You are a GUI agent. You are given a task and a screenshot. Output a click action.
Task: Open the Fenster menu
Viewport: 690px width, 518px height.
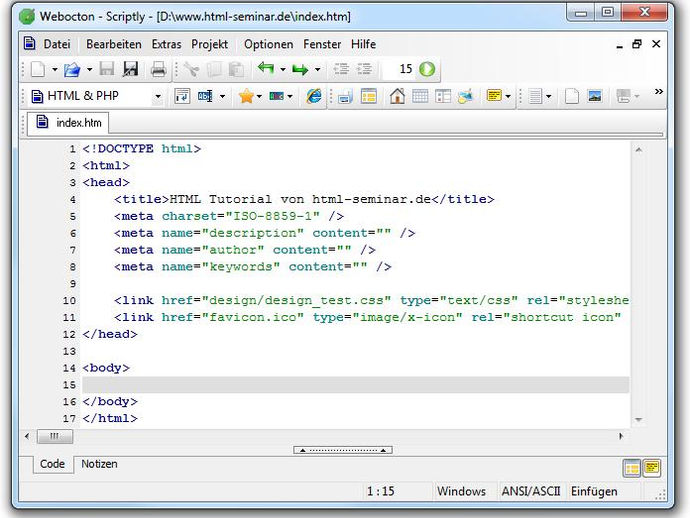coord(322,44)
